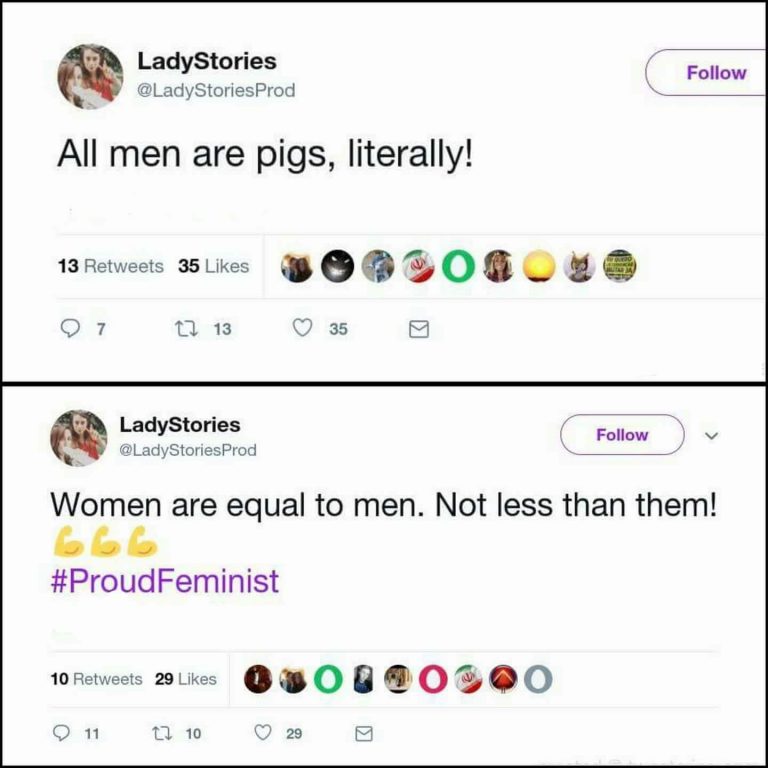Click the green circle avatar among first tweet likers

(457, 266)
